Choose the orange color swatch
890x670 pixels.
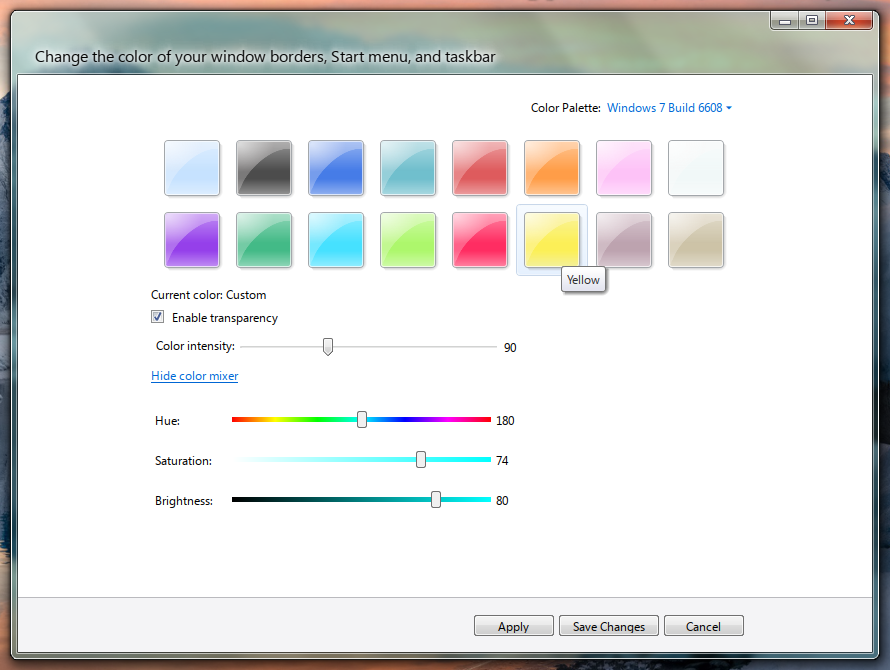coord(552,168)
